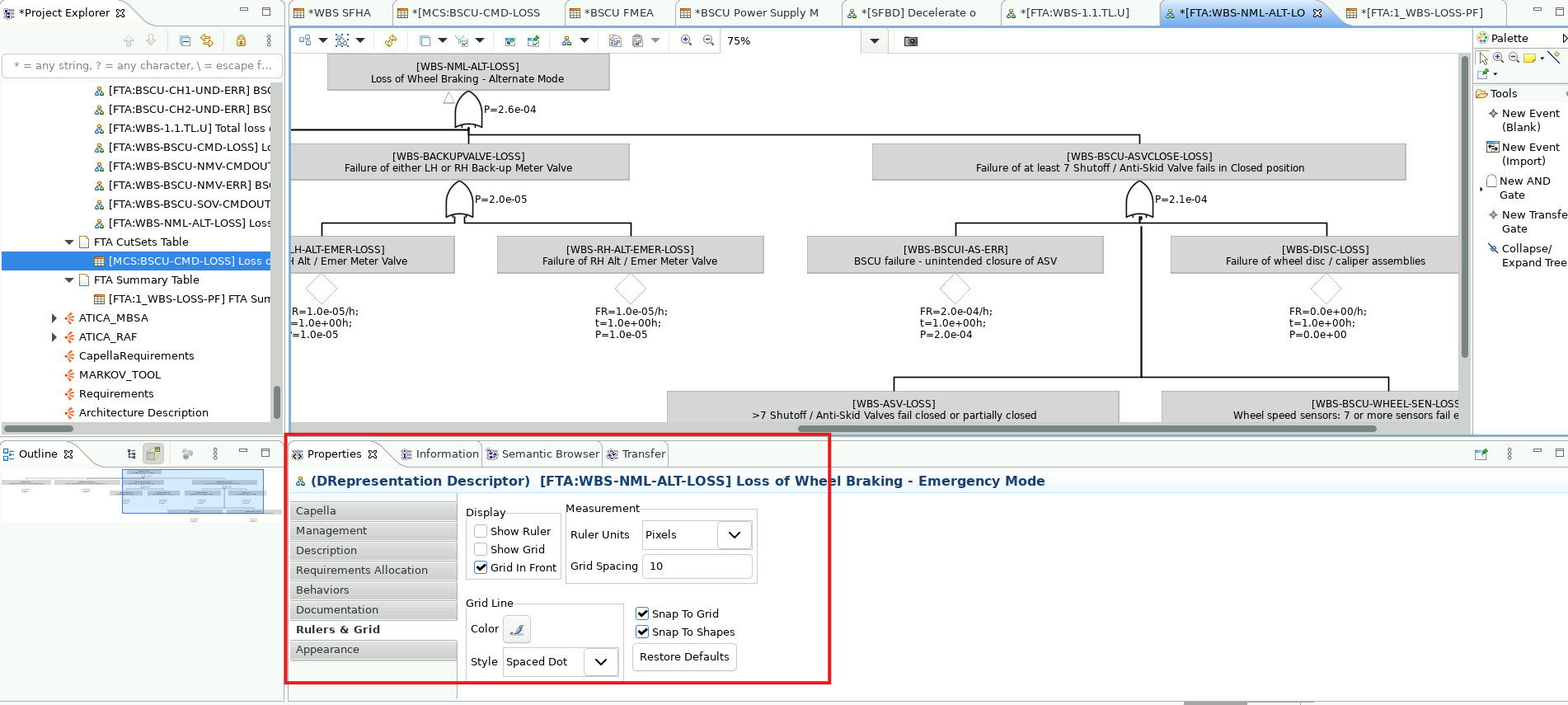Click the Restore Defaults button
This screenshot has width=1568, height=705.
(x=684, y=657)
